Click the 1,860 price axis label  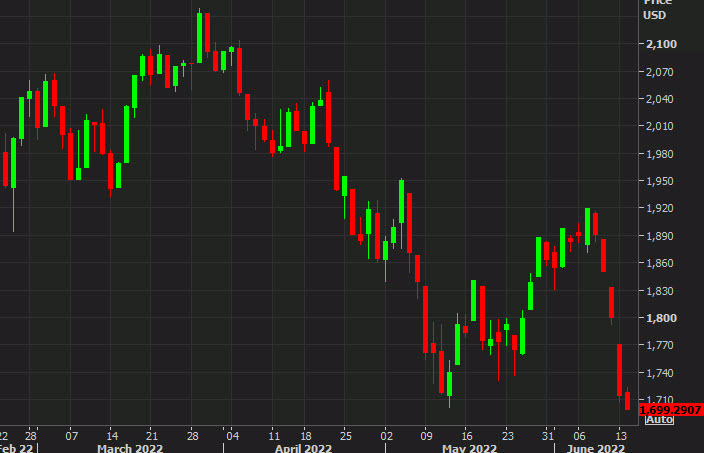(660, 263)
